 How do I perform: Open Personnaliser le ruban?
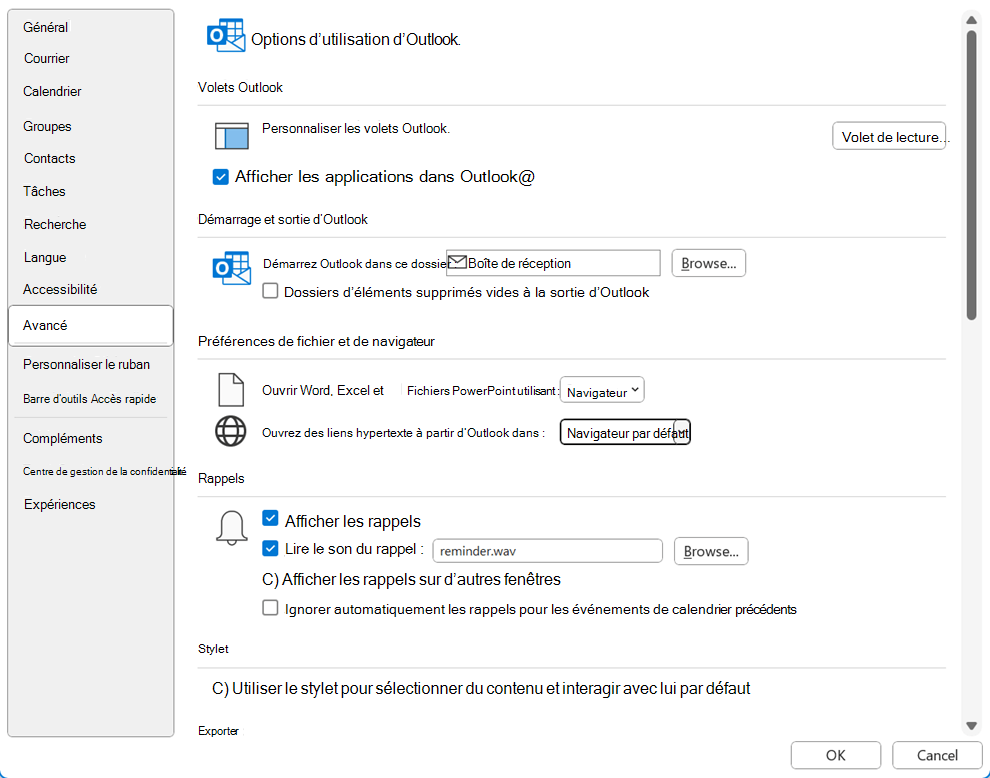[86, 364]
